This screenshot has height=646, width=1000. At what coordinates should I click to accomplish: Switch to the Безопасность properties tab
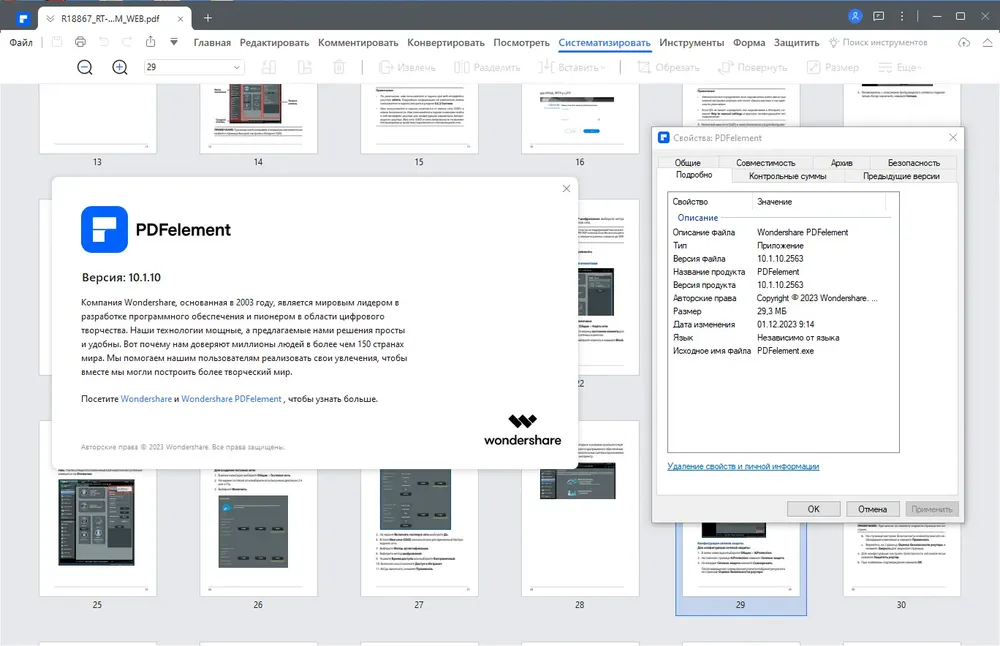tap(913, 163)
